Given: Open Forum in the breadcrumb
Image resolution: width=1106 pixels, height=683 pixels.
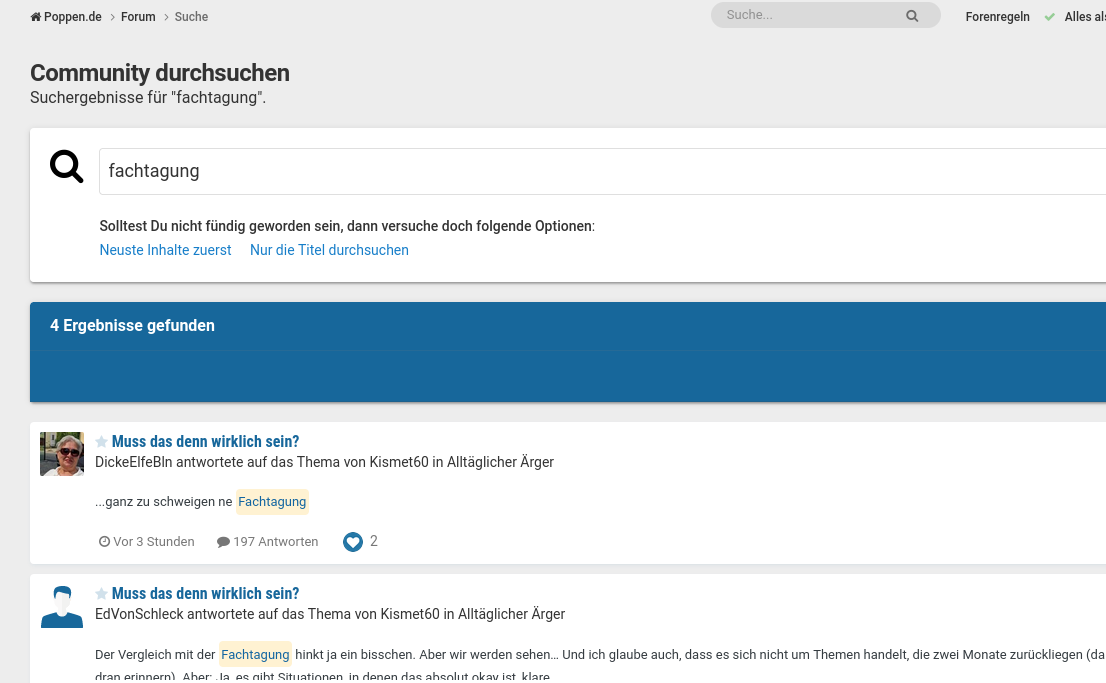Looking at the screenshot, I should point(138,17).
